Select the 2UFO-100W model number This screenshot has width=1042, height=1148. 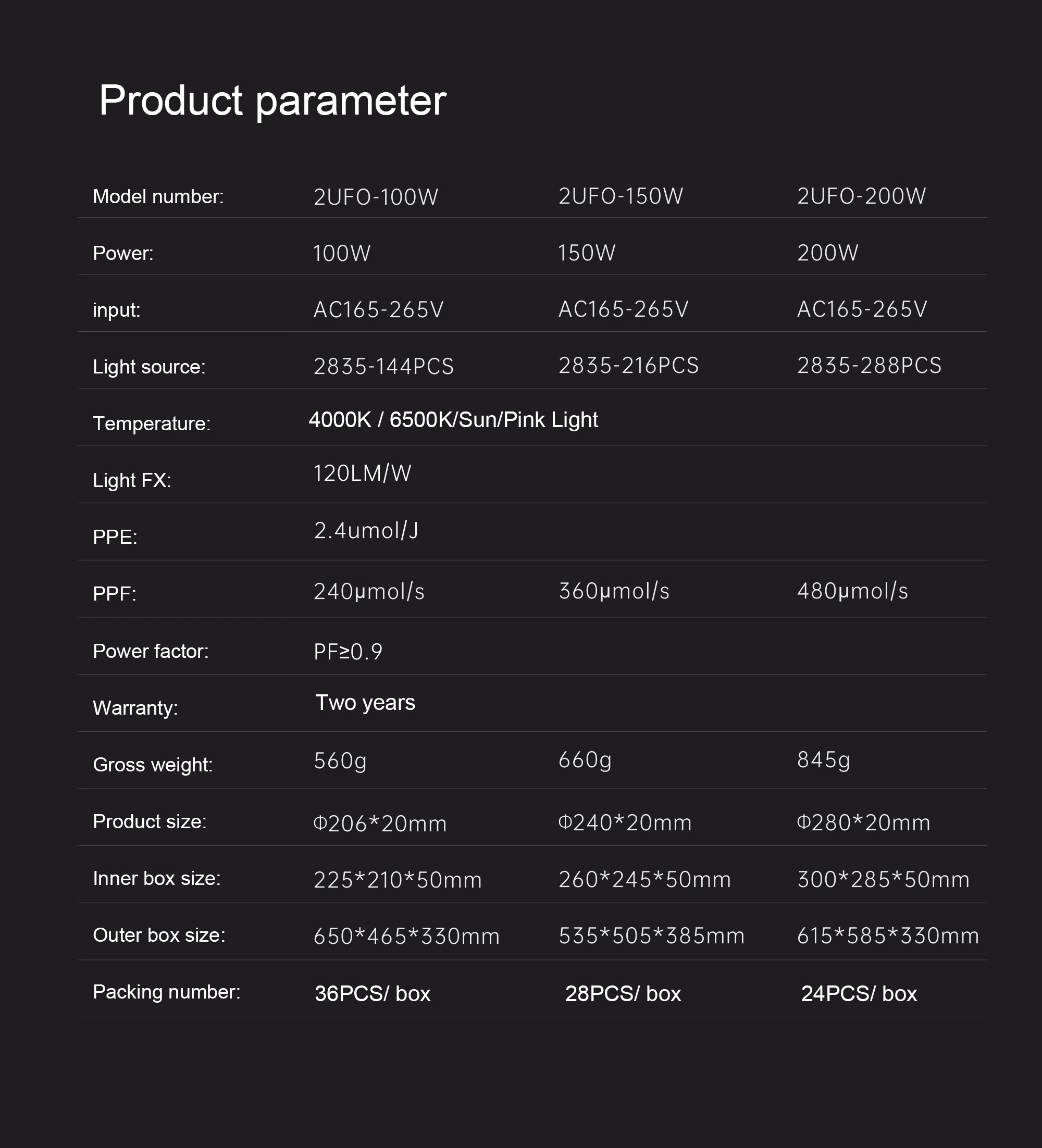[x=376, y=197]
